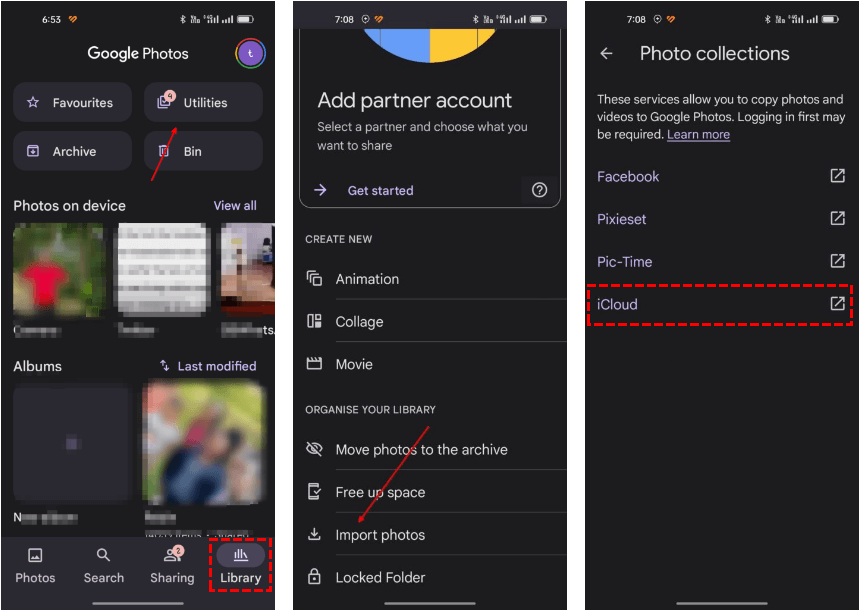Switch to the Library tab
The height and width of the screenshot is (611, 860).
pos(240,565)
